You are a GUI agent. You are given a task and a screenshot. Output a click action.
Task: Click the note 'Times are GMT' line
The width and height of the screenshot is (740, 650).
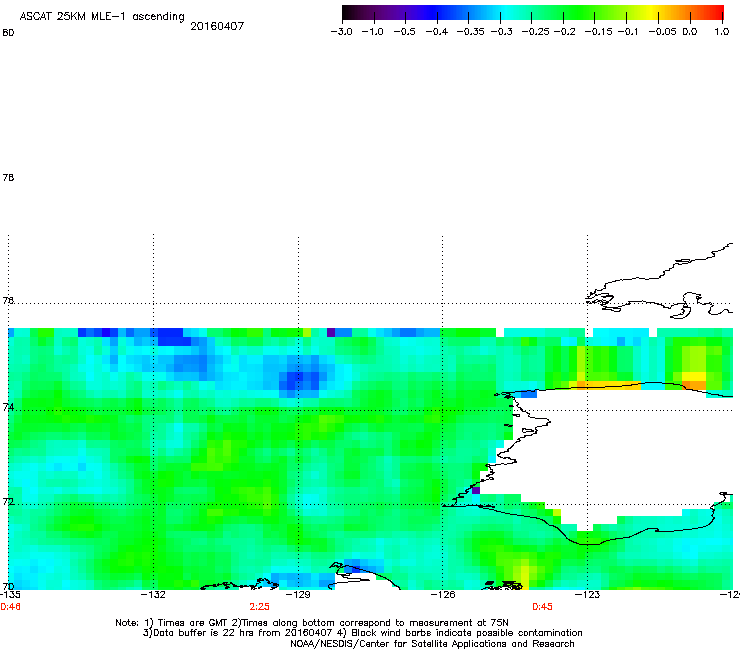pyautogui.click(x=312, y=623)
